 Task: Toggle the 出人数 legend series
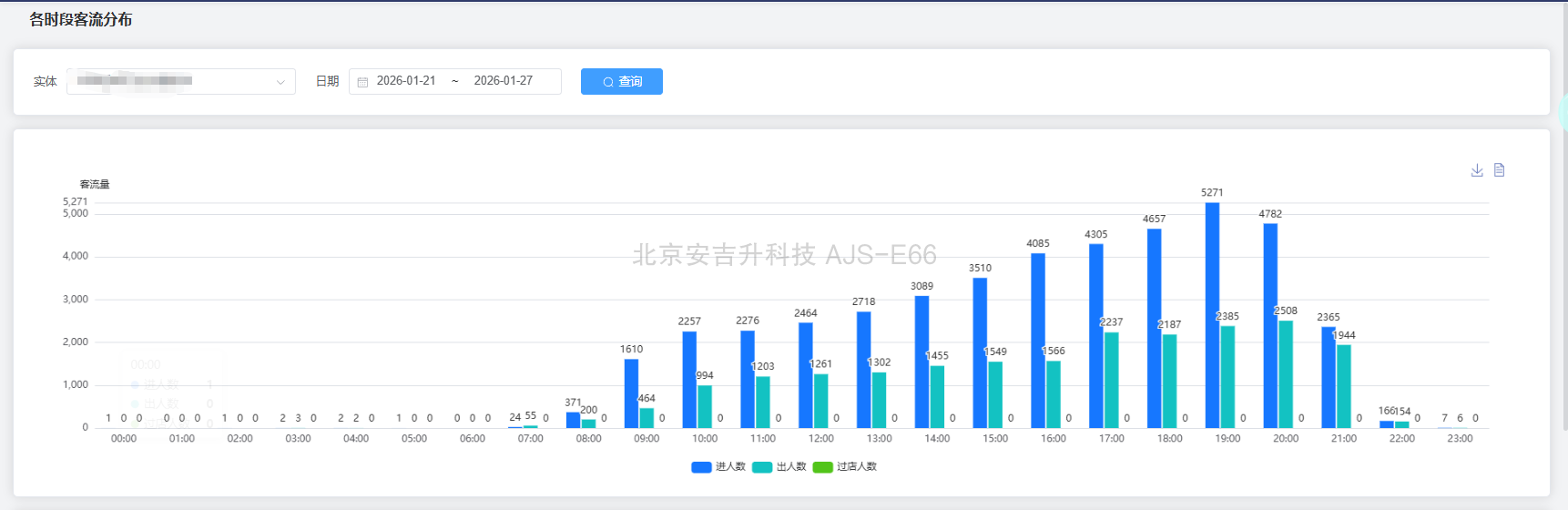tap(790, 466)
